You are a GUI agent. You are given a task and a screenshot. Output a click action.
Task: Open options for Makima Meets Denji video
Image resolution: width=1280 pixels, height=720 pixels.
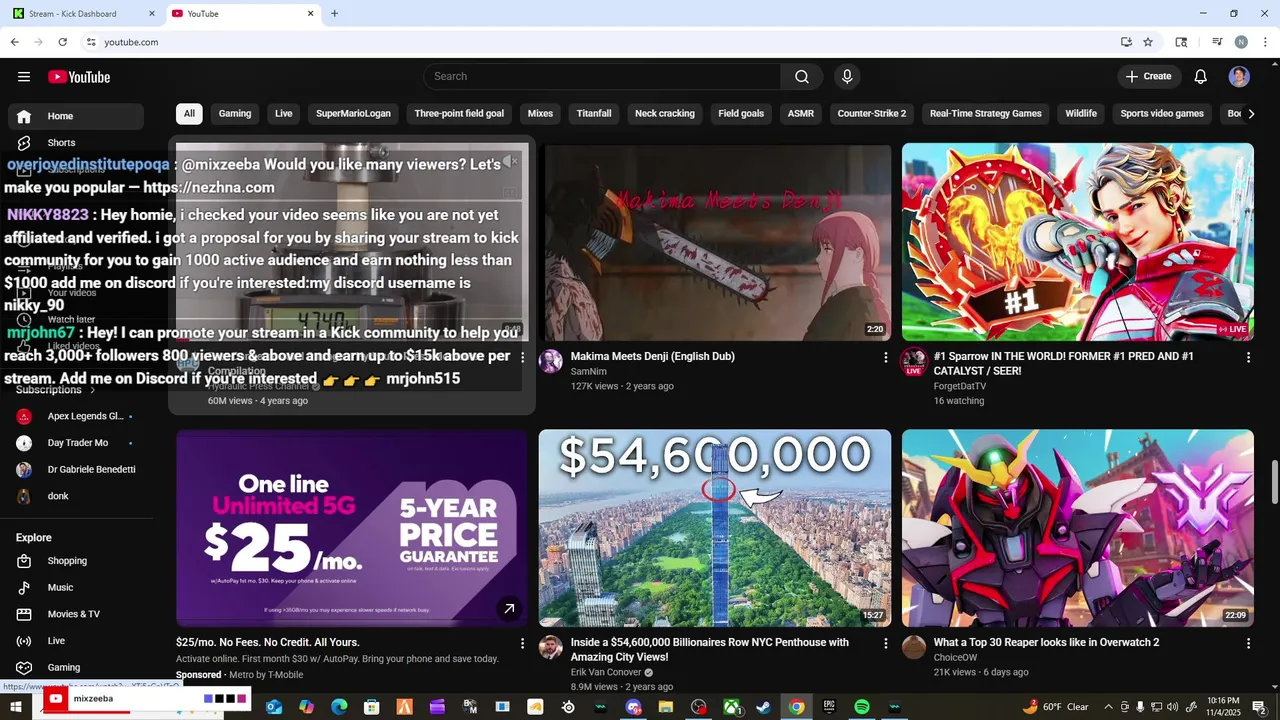point(885,357)
